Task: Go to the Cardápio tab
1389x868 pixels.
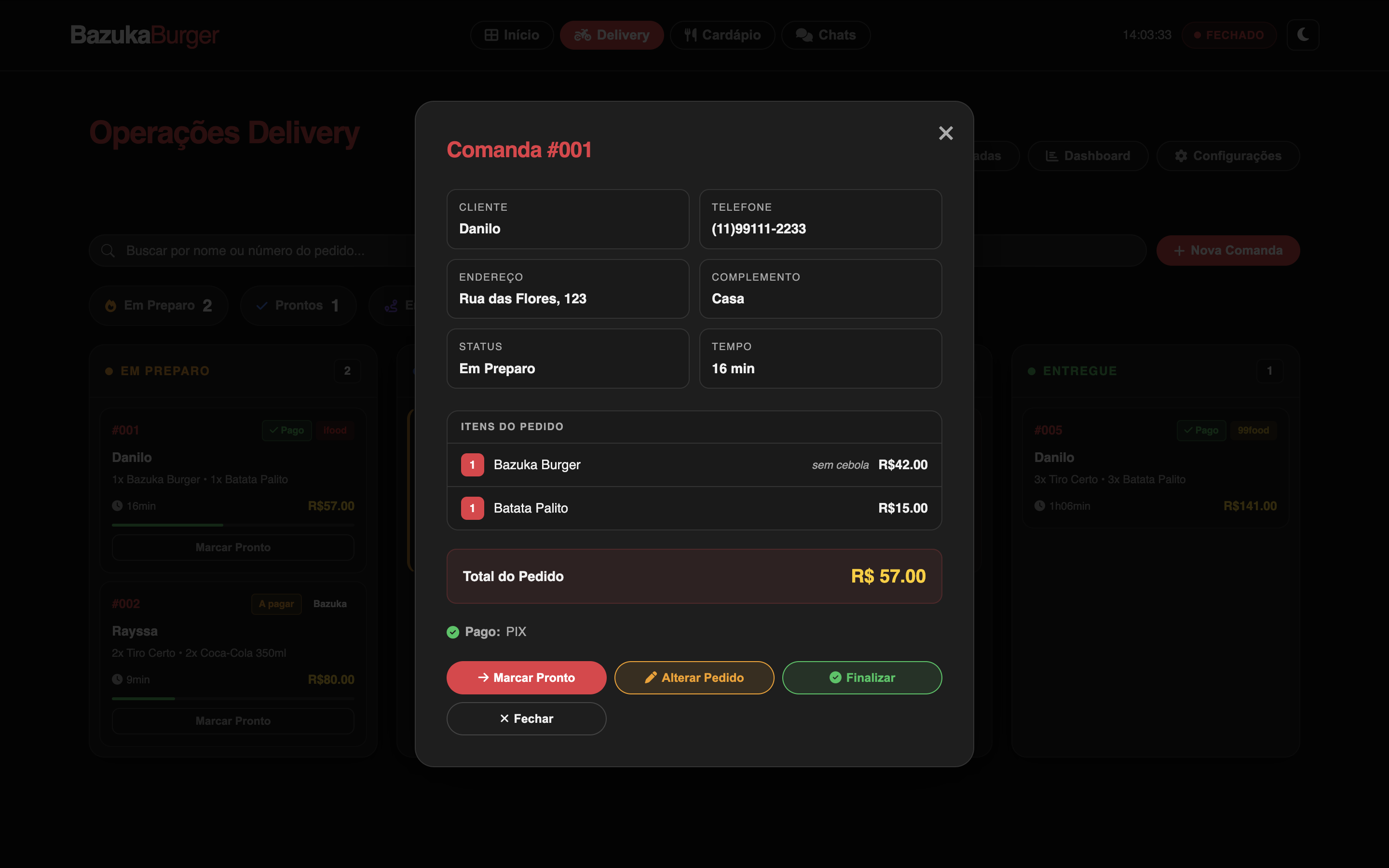Action: tap(722, 35)
